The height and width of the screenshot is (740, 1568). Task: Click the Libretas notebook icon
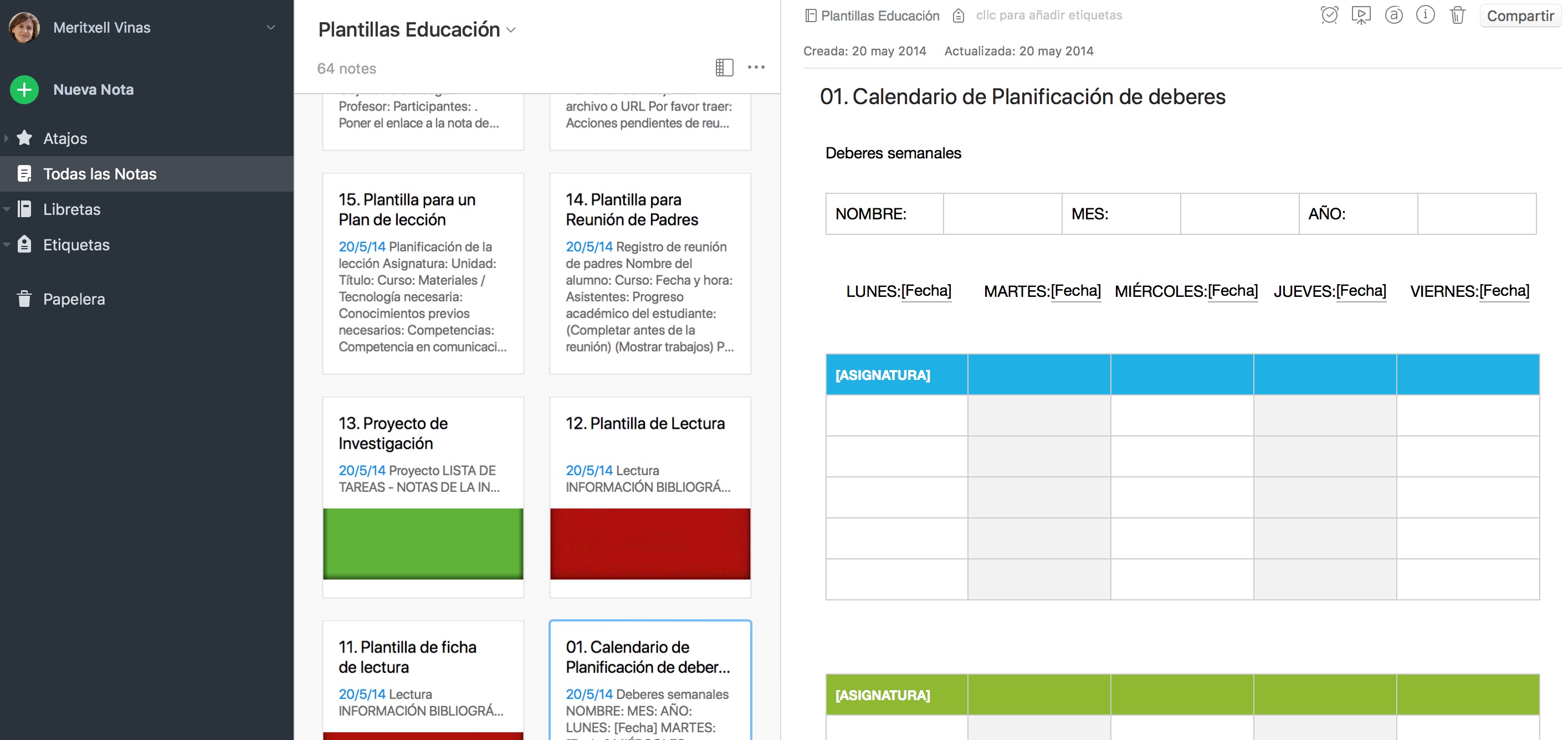pos(24,209)
